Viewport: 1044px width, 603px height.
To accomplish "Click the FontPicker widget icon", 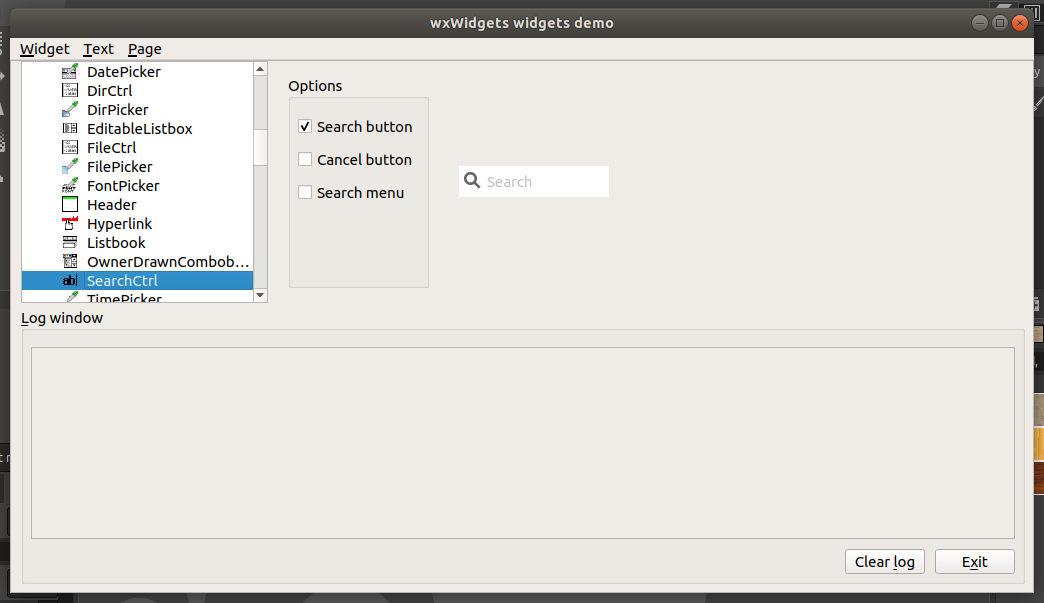I will click(68, 185).
